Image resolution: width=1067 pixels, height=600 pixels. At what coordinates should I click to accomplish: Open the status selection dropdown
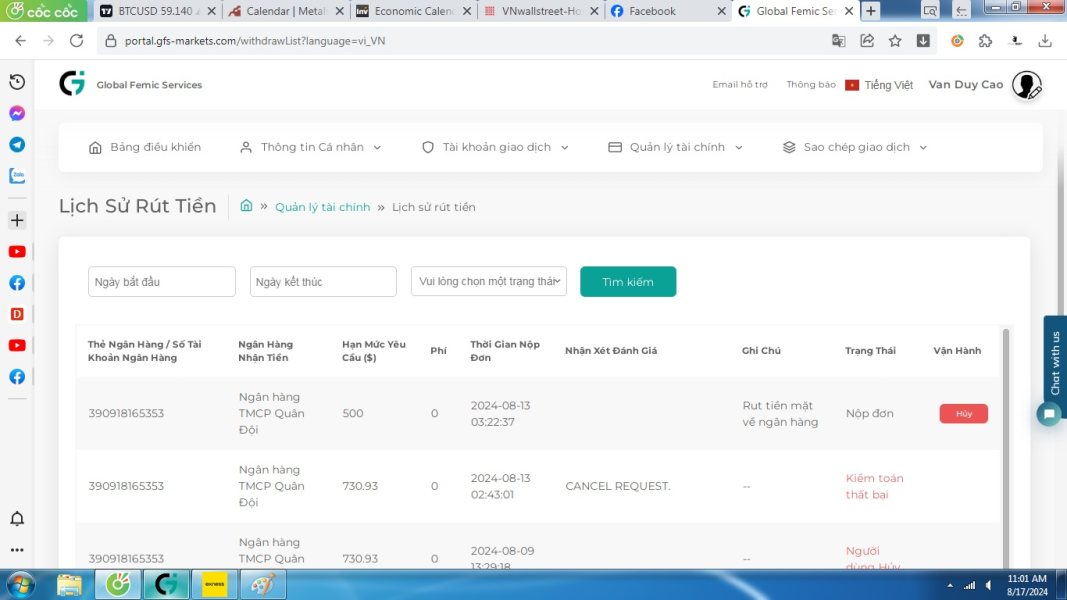point(489,281)
